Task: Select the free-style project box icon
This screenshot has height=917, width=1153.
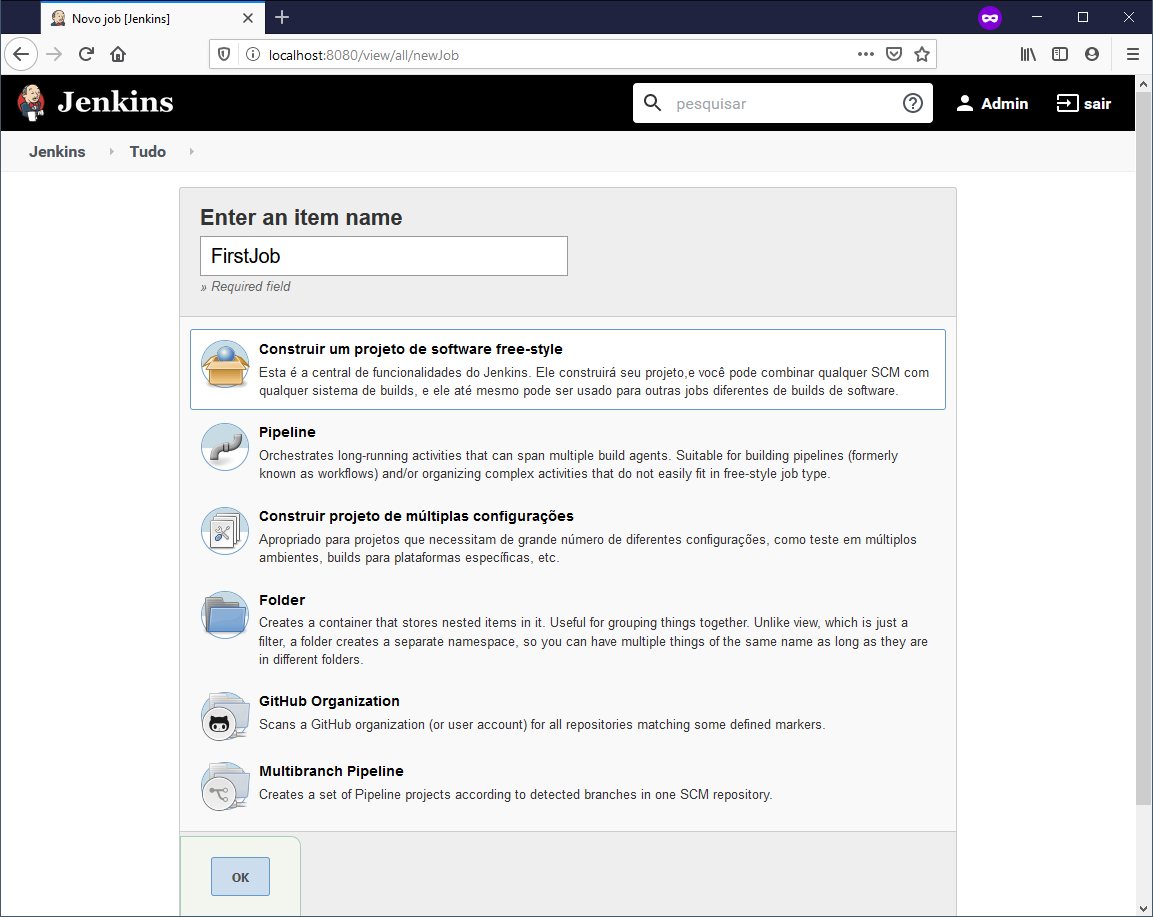Action: point(225,364)
